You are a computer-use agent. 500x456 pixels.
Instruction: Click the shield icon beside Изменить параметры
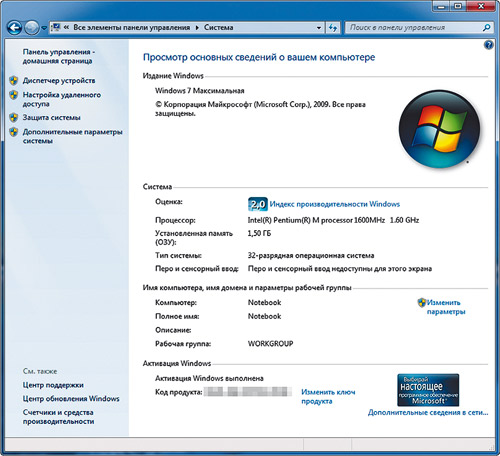422,303
